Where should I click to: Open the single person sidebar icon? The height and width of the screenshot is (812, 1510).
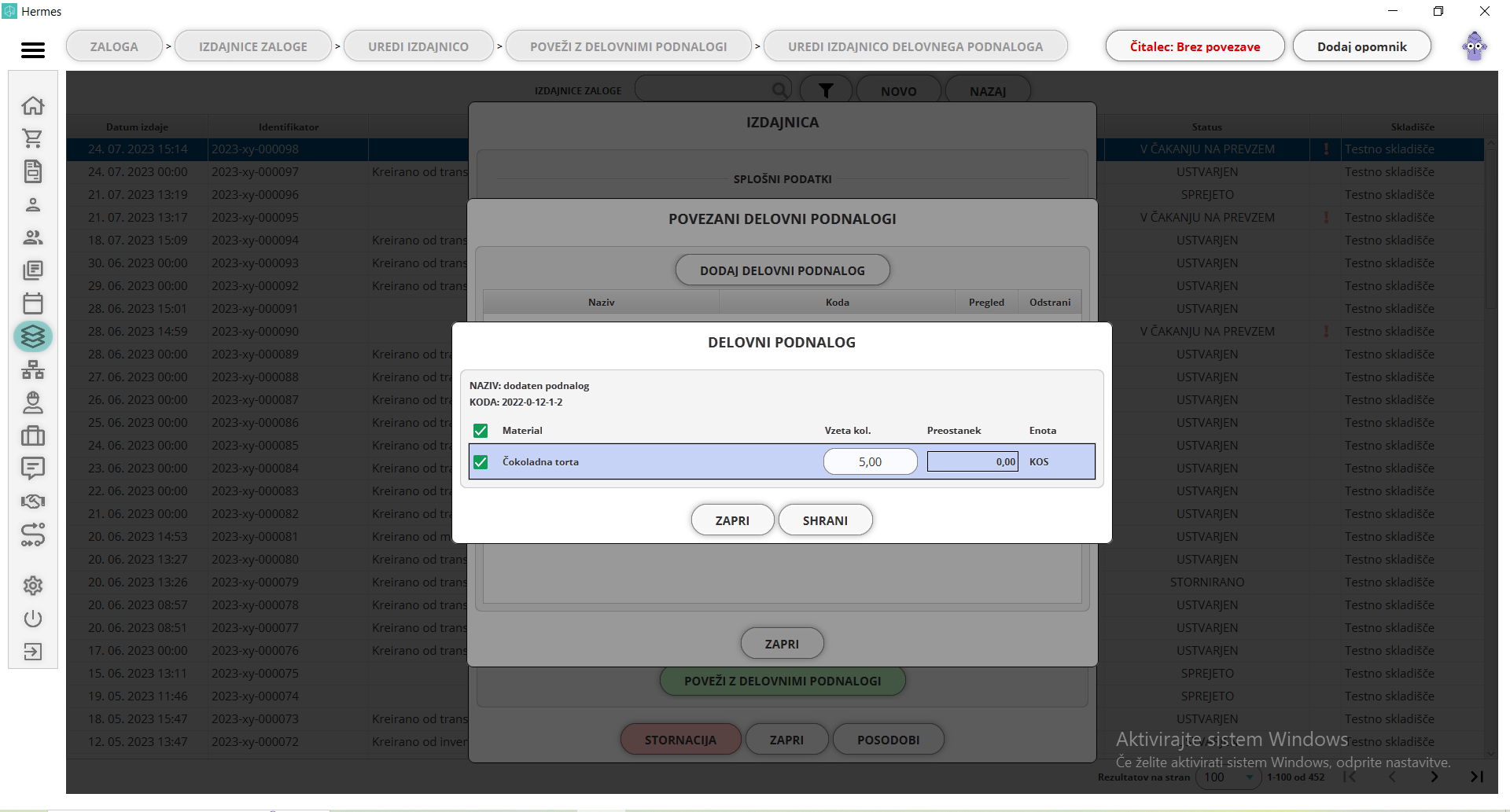pos(33,205)
